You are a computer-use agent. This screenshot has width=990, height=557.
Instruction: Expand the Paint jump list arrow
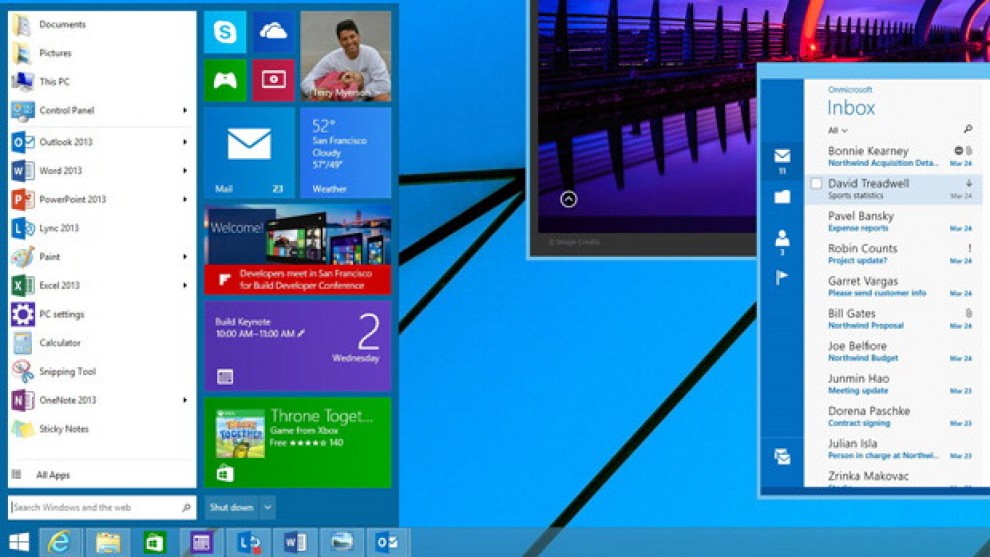tap(185, 257)
